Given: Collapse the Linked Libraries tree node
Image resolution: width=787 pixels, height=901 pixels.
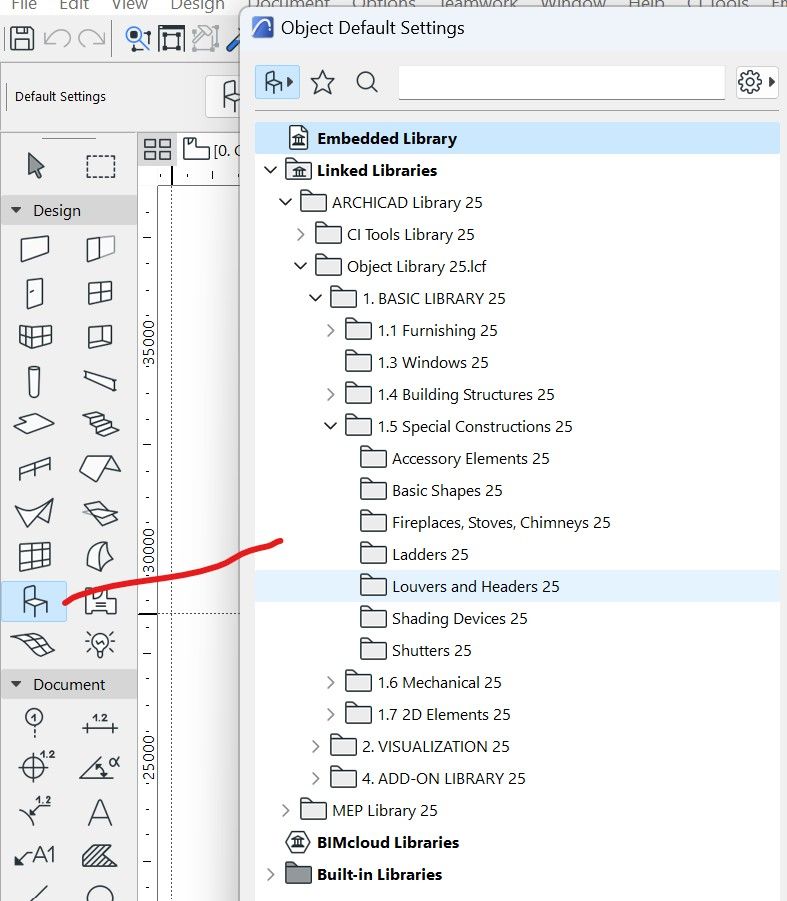Looking at the screenshot, I should (x=271, y=170).
